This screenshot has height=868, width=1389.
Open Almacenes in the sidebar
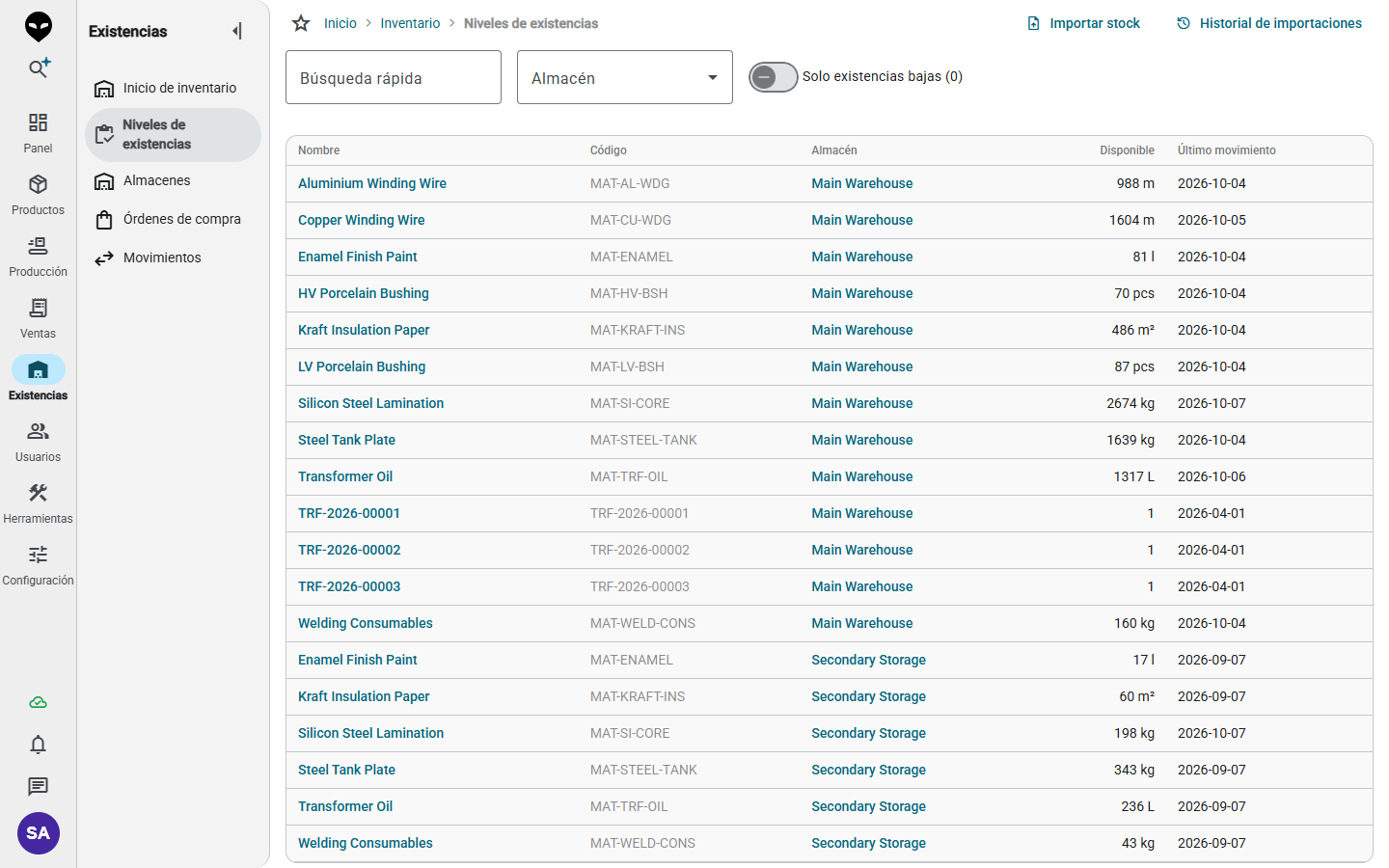(173, 180)
